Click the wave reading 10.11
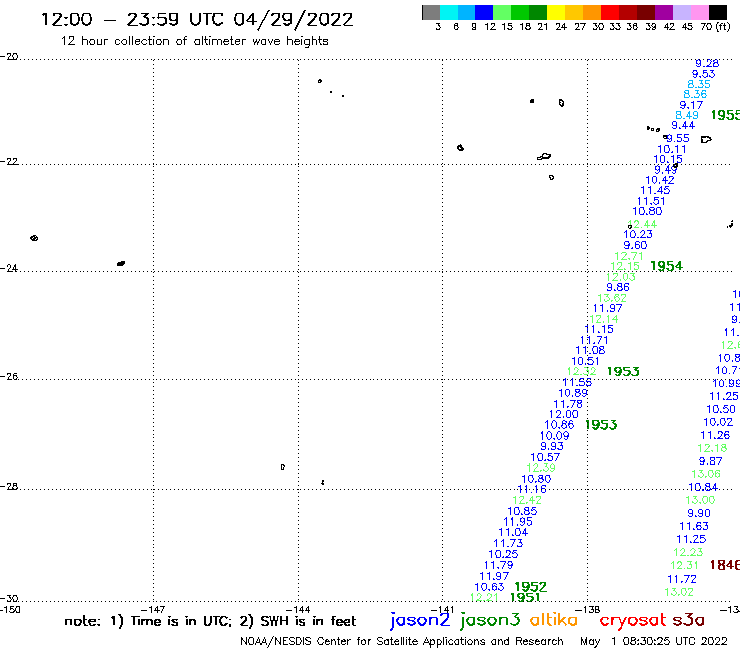 [672, 149]
